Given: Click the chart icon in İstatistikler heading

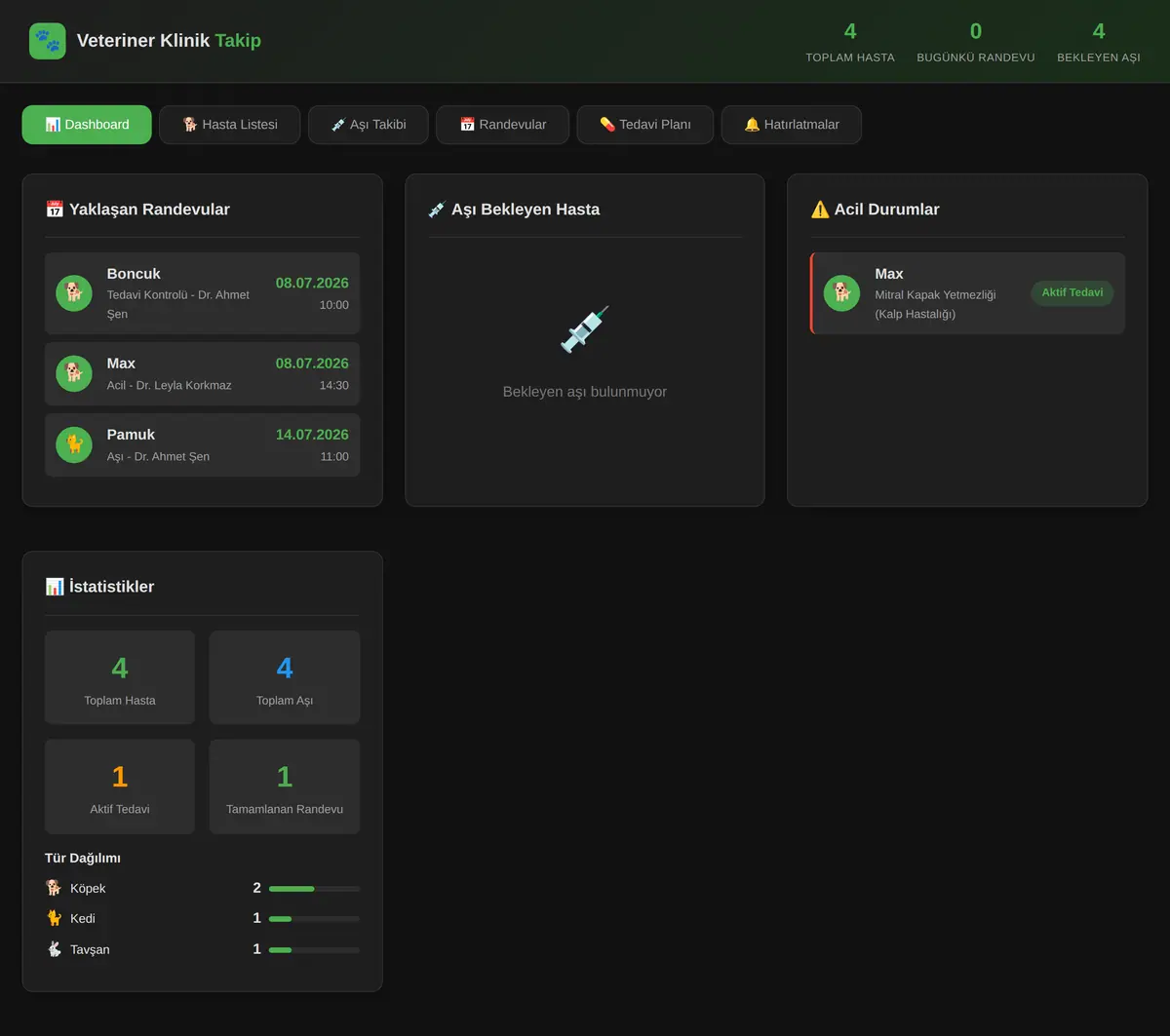Looking at the screenshot, I should tap(55, 587).
